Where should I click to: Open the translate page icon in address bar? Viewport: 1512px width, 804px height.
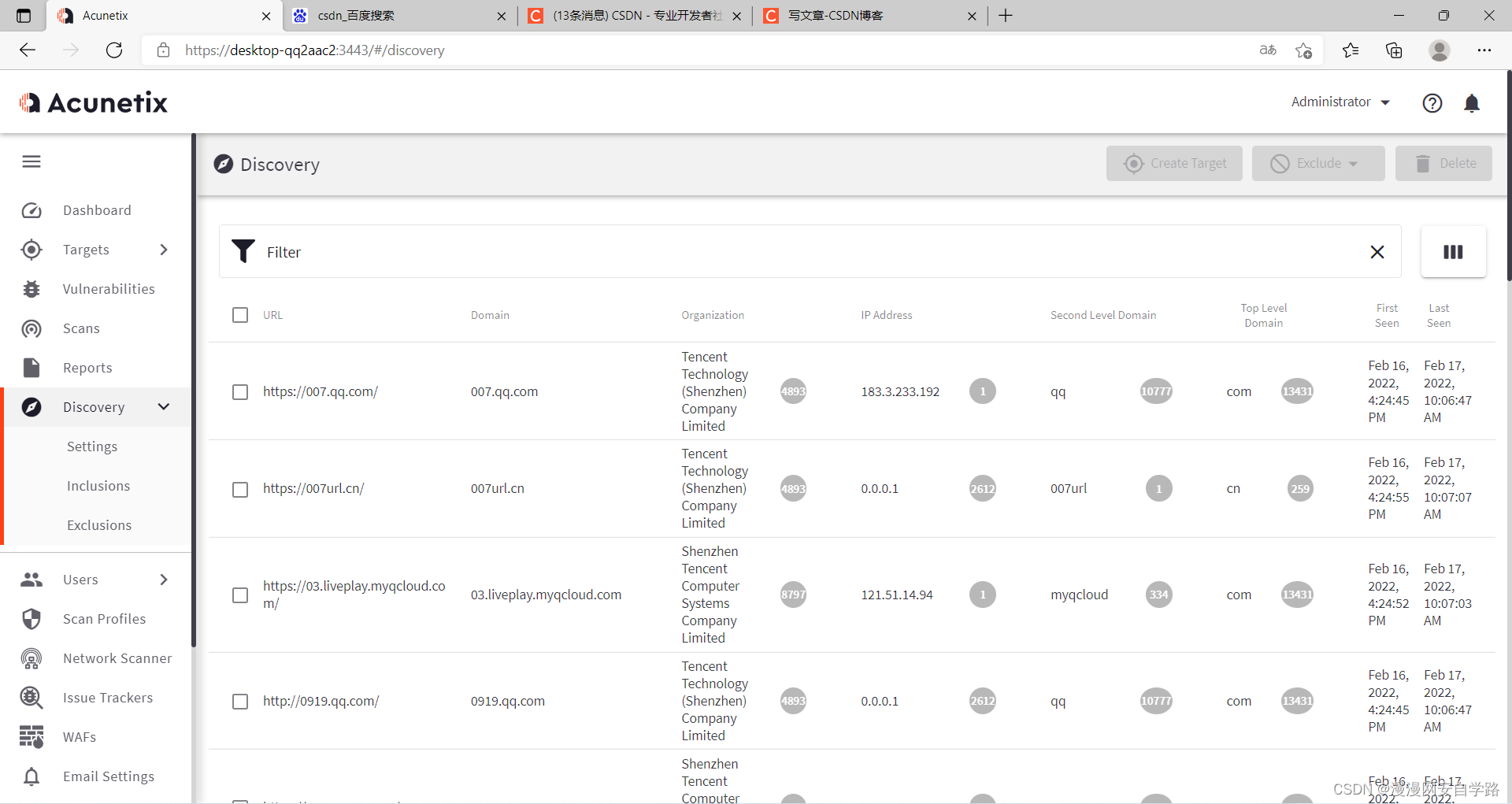point(1268,50)
